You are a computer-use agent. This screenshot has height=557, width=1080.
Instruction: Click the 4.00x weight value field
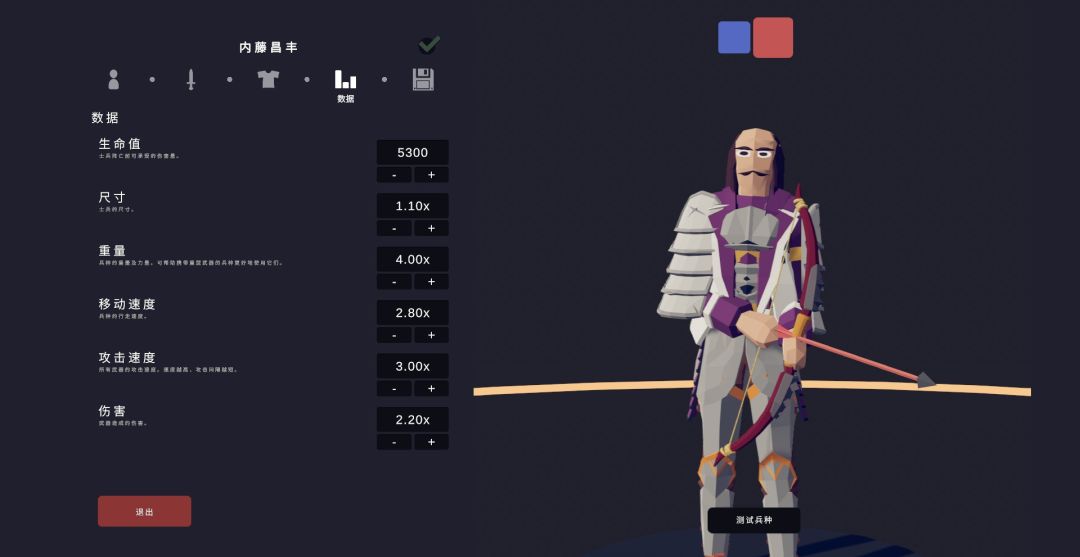click(x=413, y=259)
